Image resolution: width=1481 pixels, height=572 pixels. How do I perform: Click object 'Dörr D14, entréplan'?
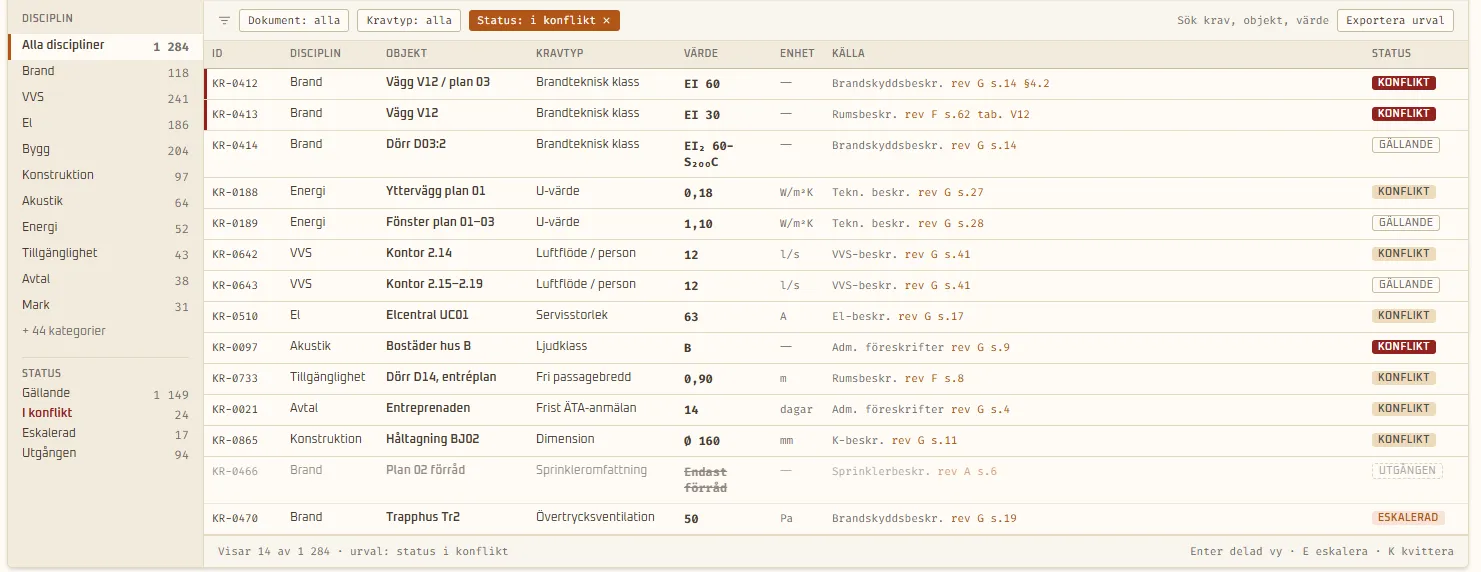441,377
